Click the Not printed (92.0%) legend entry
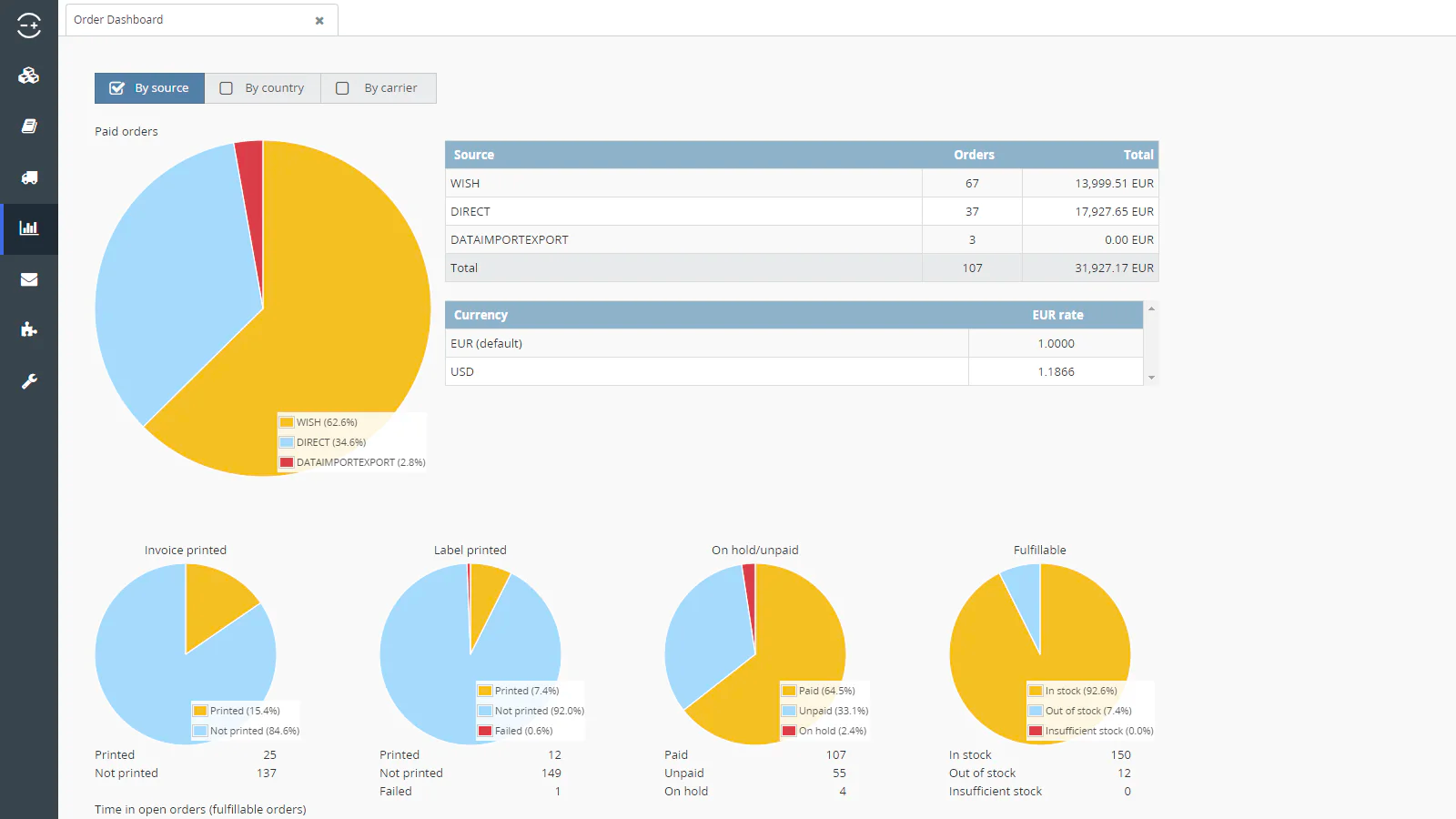The image size is (1456, 819). (531, 711)
